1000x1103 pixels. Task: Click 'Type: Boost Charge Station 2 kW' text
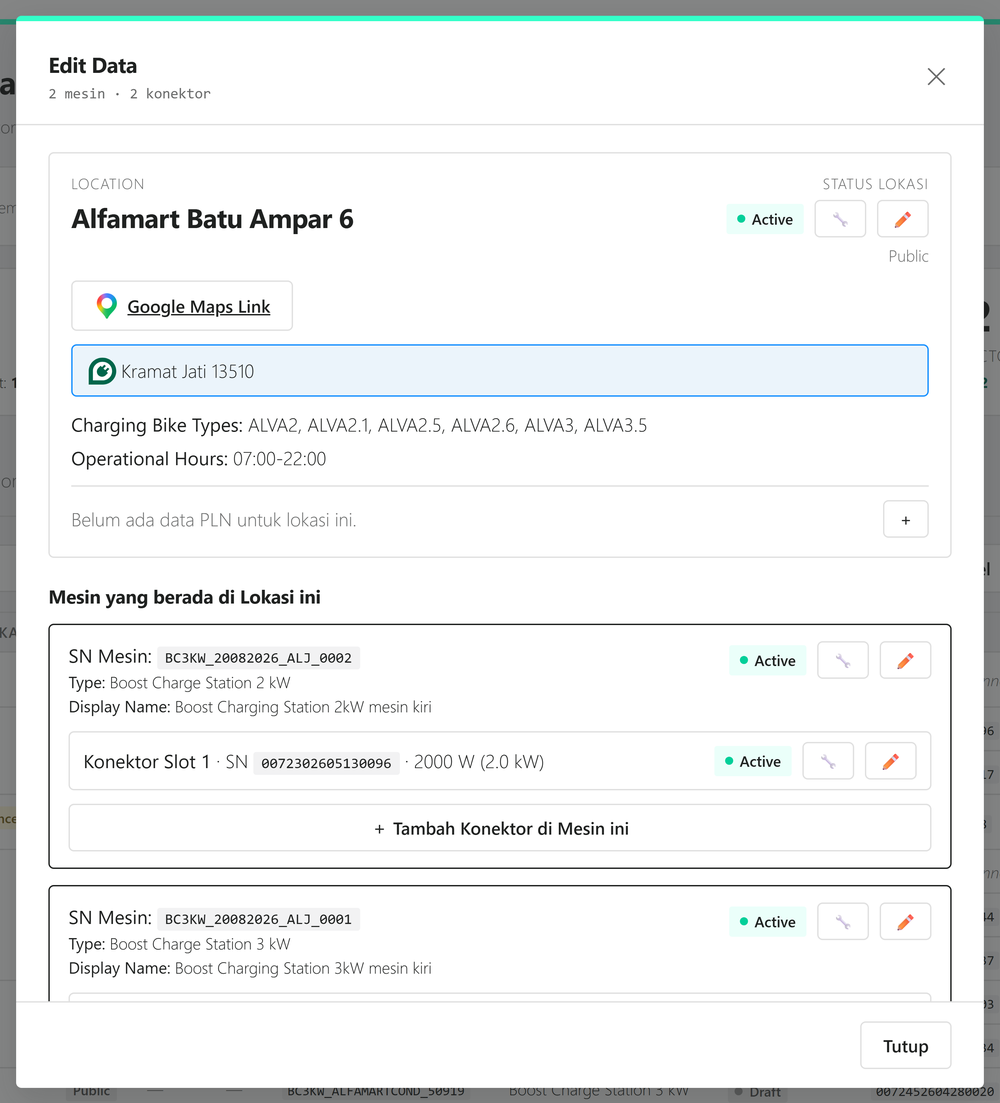click(x=179, y=683)
